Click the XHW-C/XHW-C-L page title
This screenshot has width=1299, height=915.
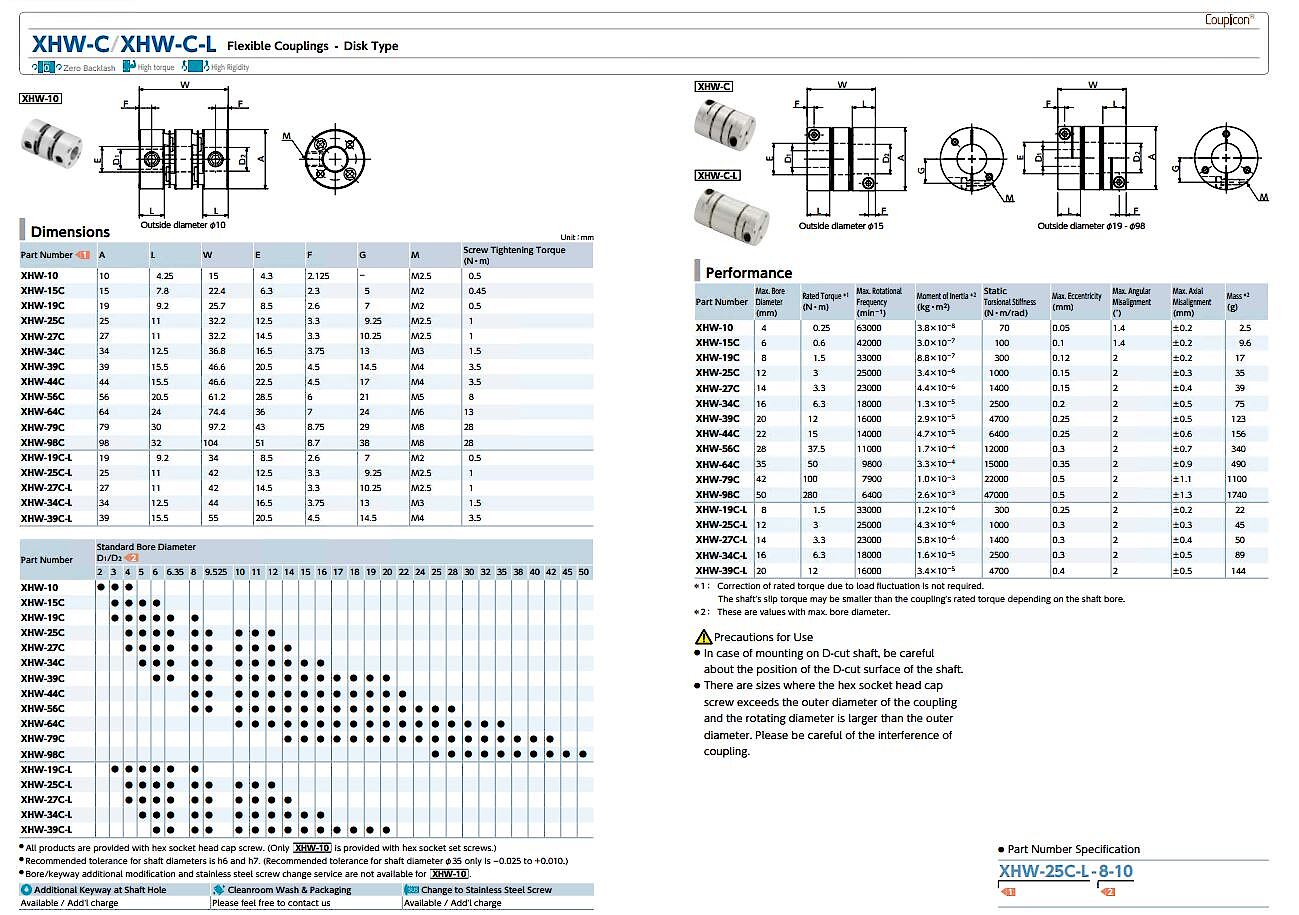pos(124,44)
